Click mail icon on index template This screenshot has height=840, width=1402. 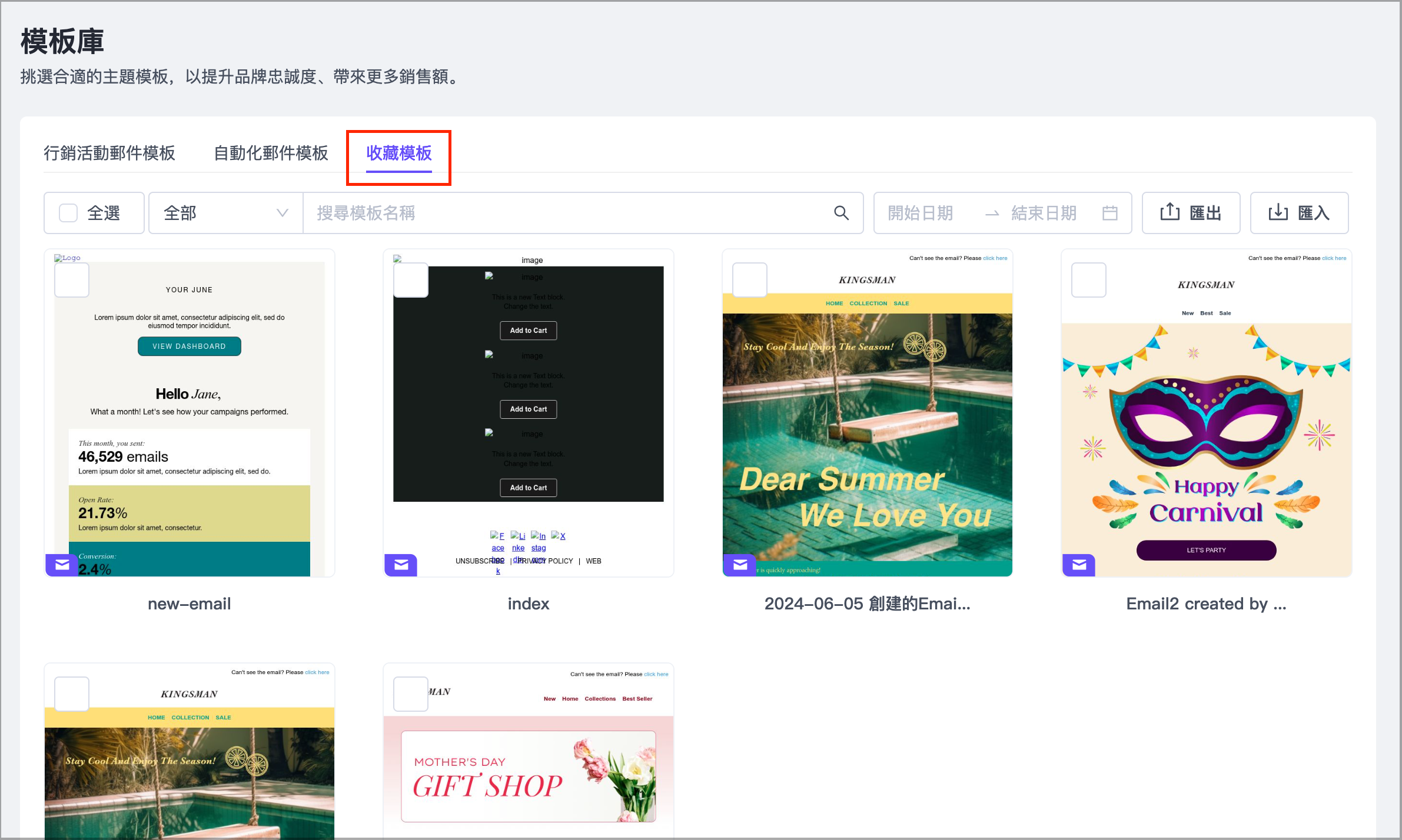401,565
